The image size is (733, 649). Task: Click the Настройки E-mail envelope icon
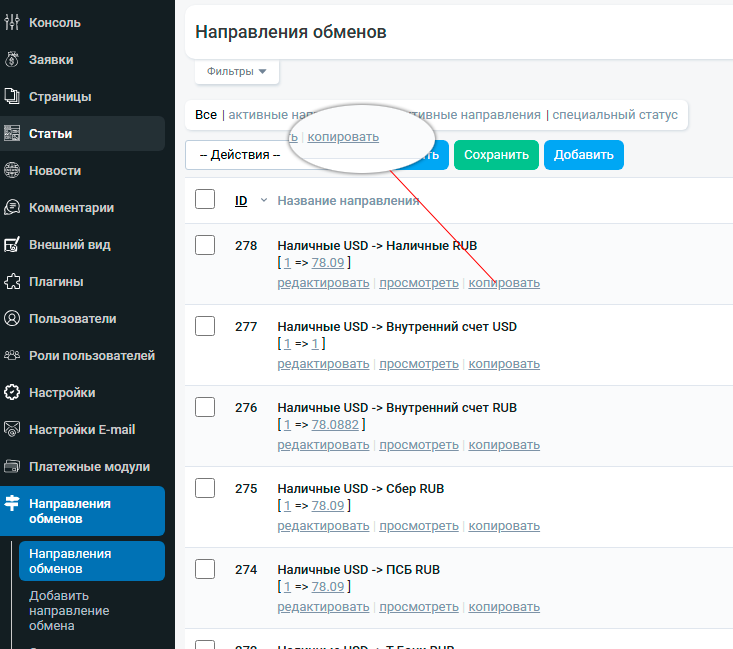click(12, 429)
